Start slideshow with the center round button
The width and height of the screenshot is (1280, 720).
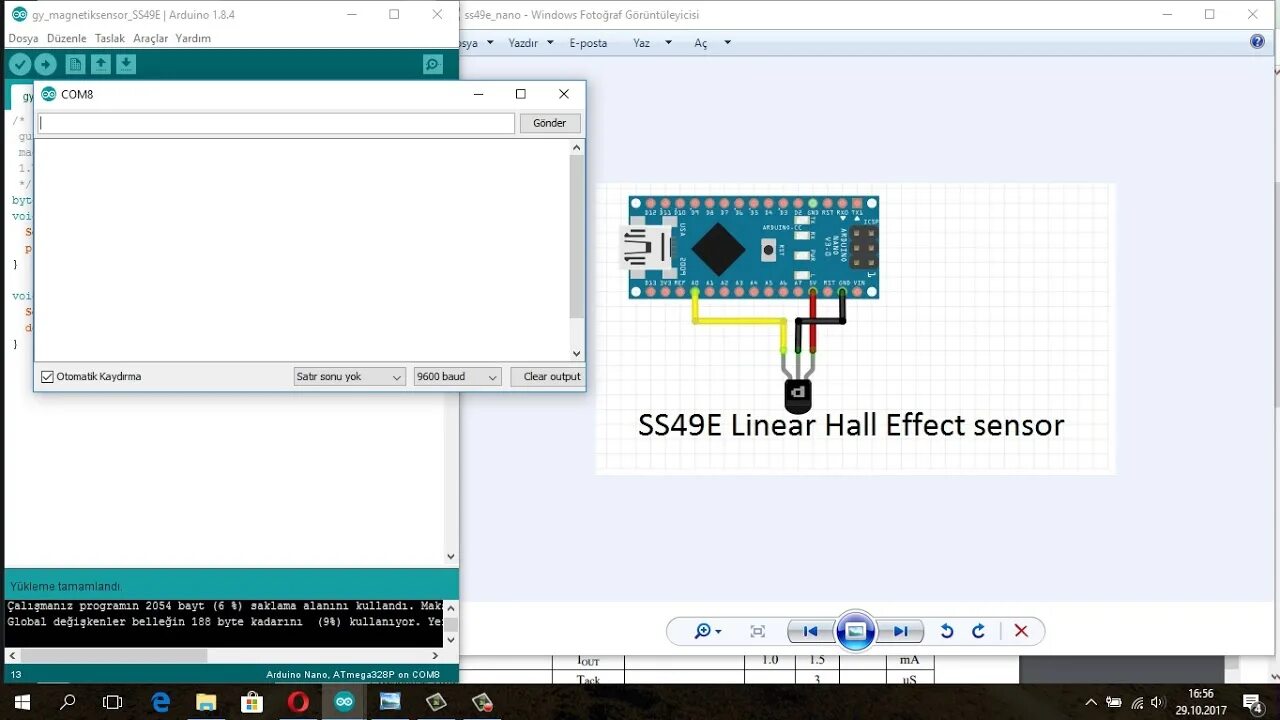click(856, 631)
